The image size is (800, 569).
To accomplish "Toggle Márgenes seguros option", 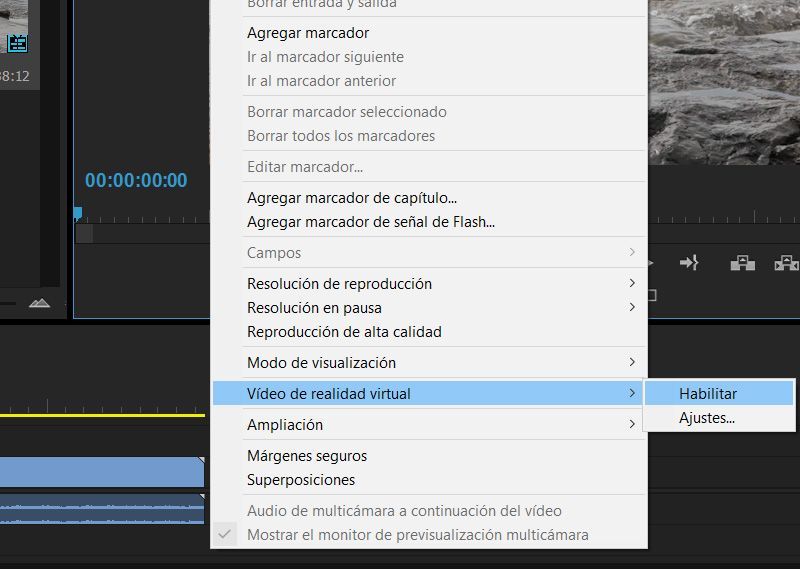I will (x=307, y=456).
